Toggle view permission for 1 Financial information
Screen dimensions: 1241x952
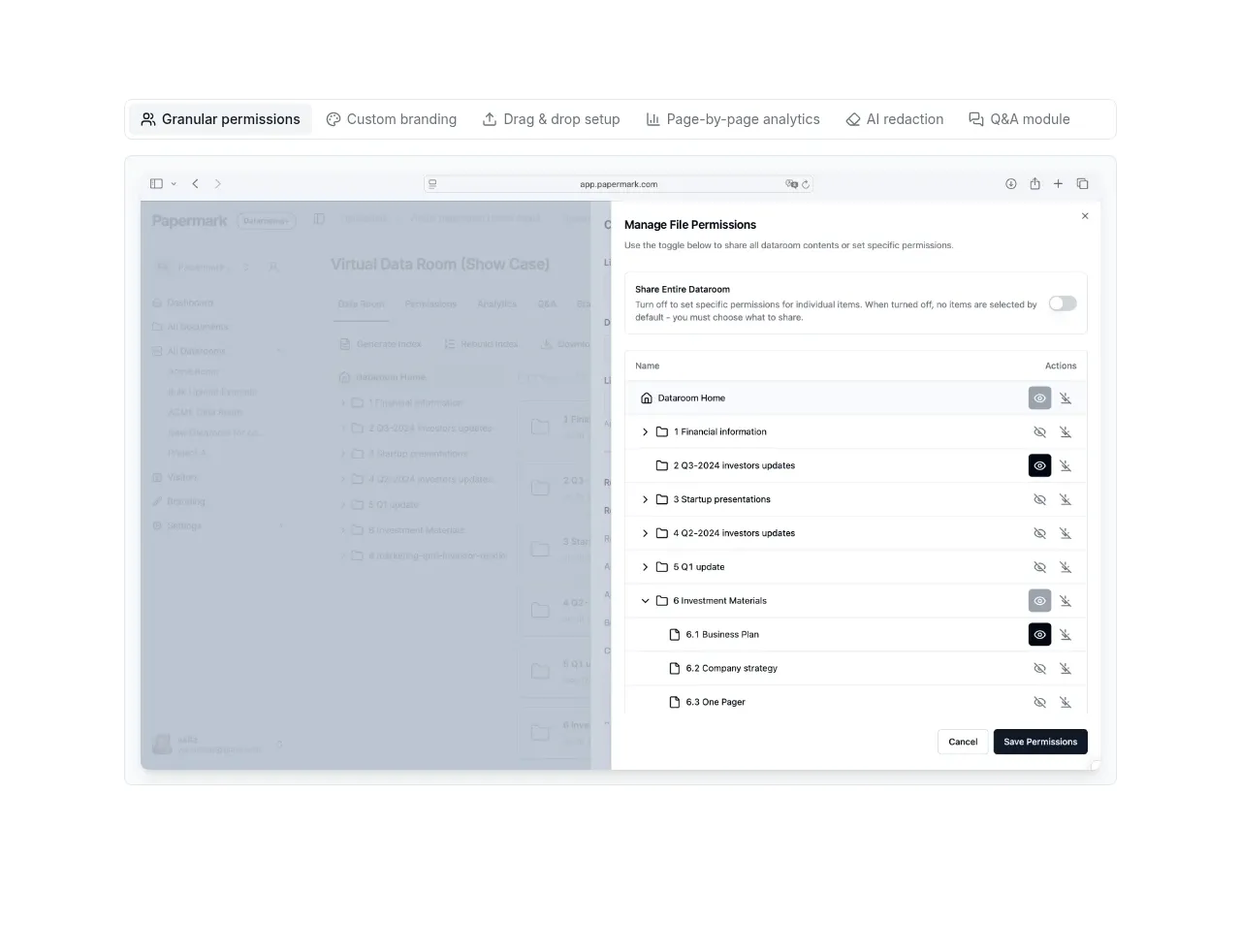[1039, 432]
